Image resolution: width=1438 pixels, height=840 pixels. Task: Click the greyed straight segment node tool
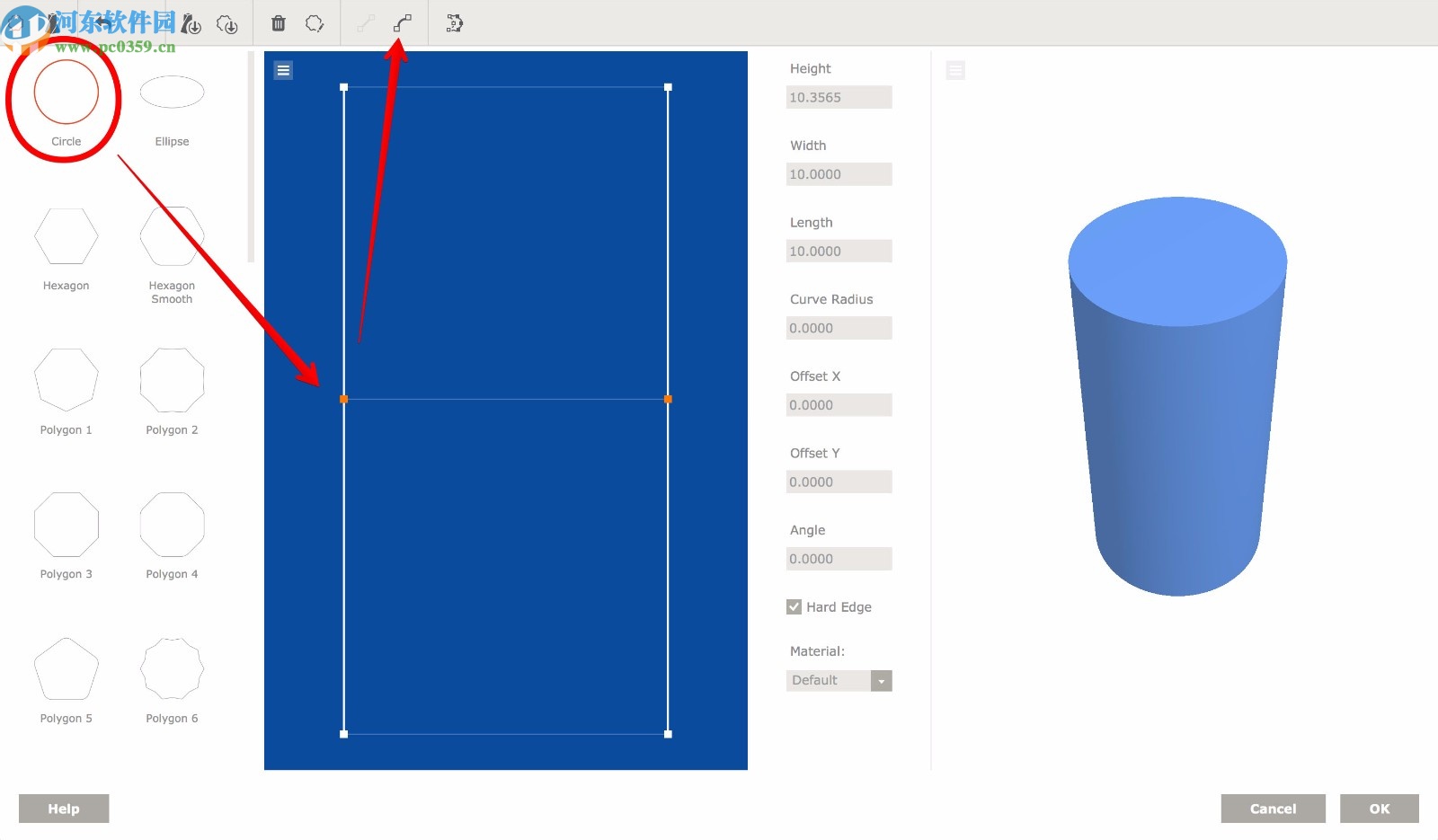[365, 23]
